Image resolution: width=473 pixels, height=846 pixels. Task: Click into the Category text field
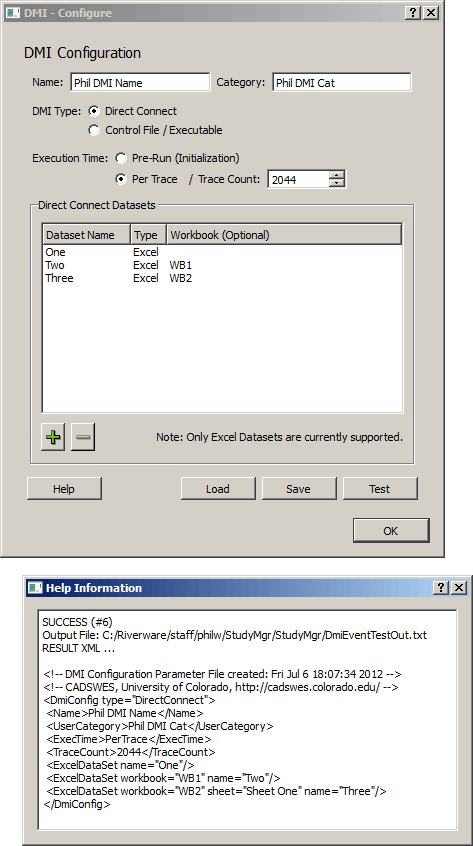tap(341, 83)
